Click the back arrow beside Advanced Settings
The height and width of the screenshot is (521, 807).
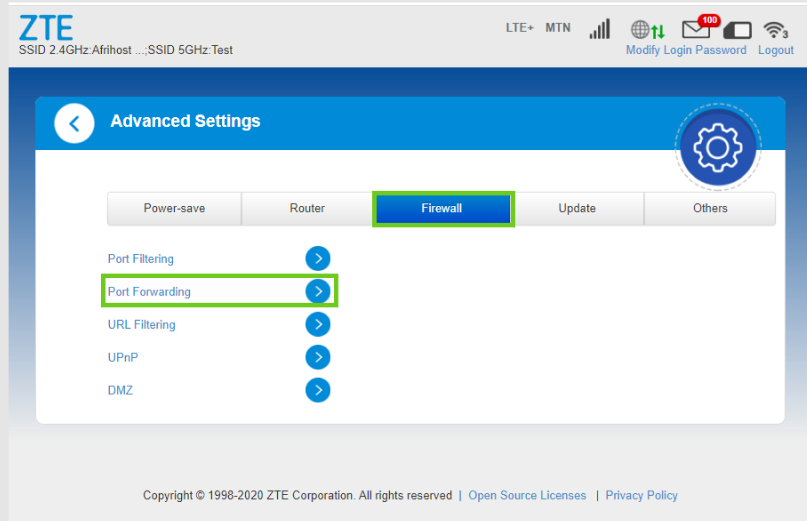pyautogui.click(x=74, y=123)
